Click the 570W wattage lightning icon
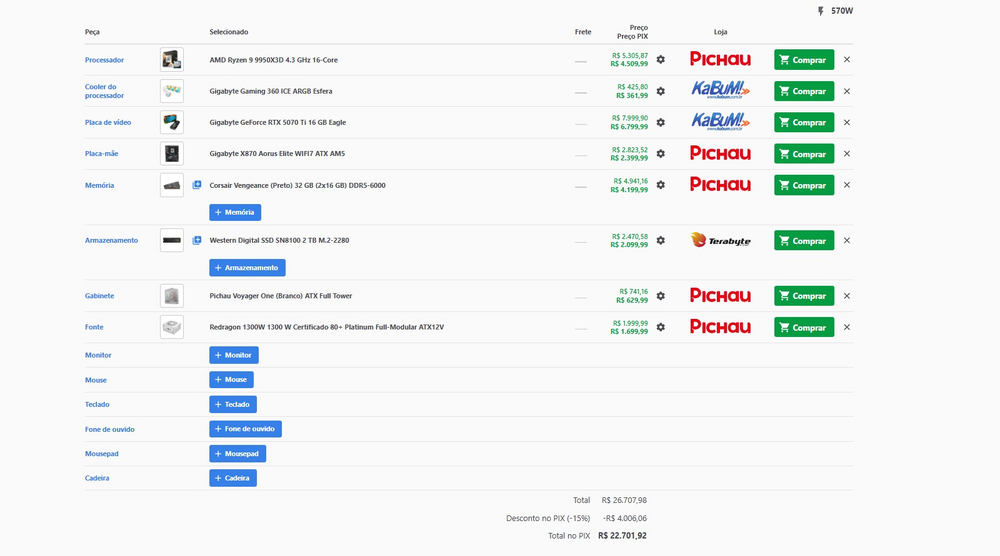Screen dimensions: 1000x556 pyautogui.click(x=821, y=11)
